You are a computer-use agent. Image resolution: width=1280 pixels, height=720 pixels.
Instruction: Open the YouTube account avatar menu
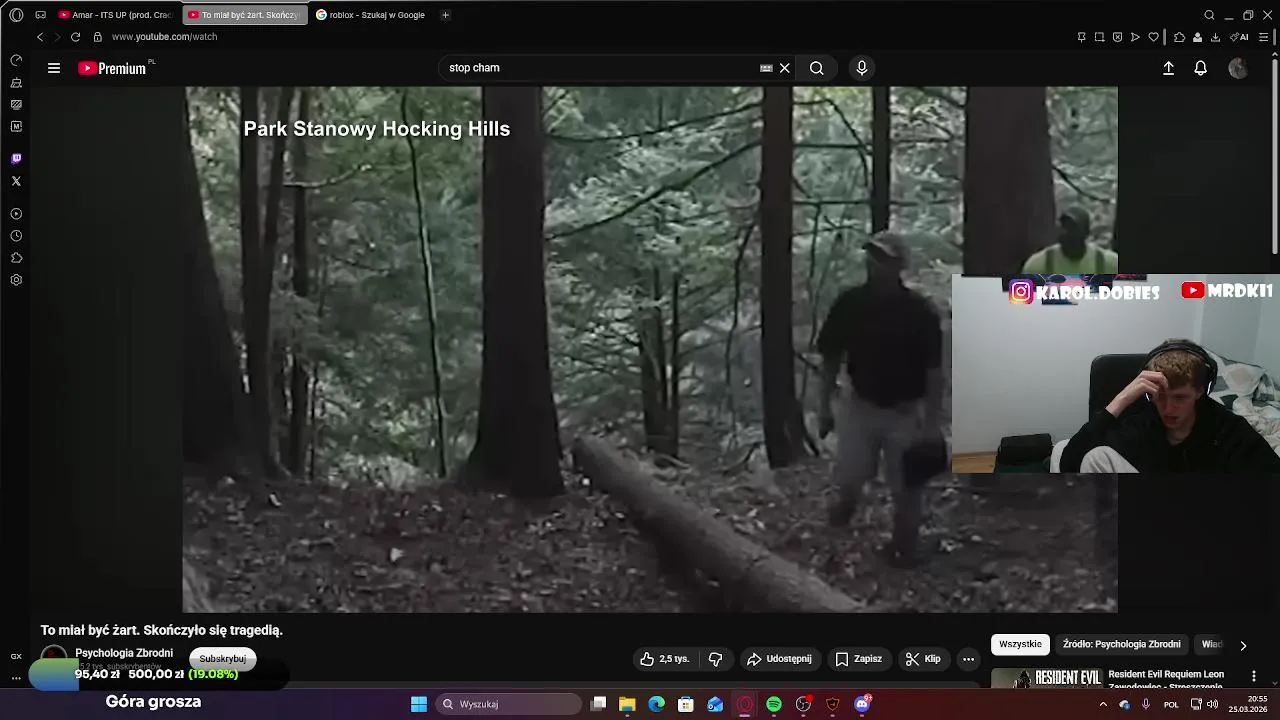[x=1238, y=68]
